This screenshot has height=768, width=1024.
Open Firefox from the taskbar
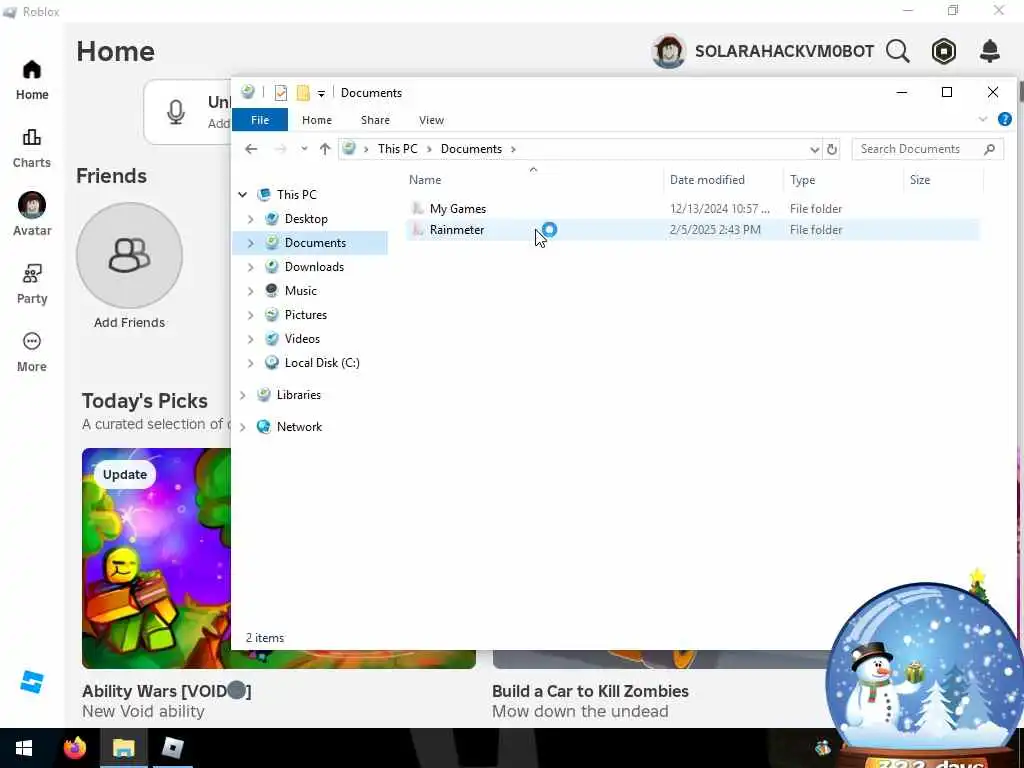[74, 748]
